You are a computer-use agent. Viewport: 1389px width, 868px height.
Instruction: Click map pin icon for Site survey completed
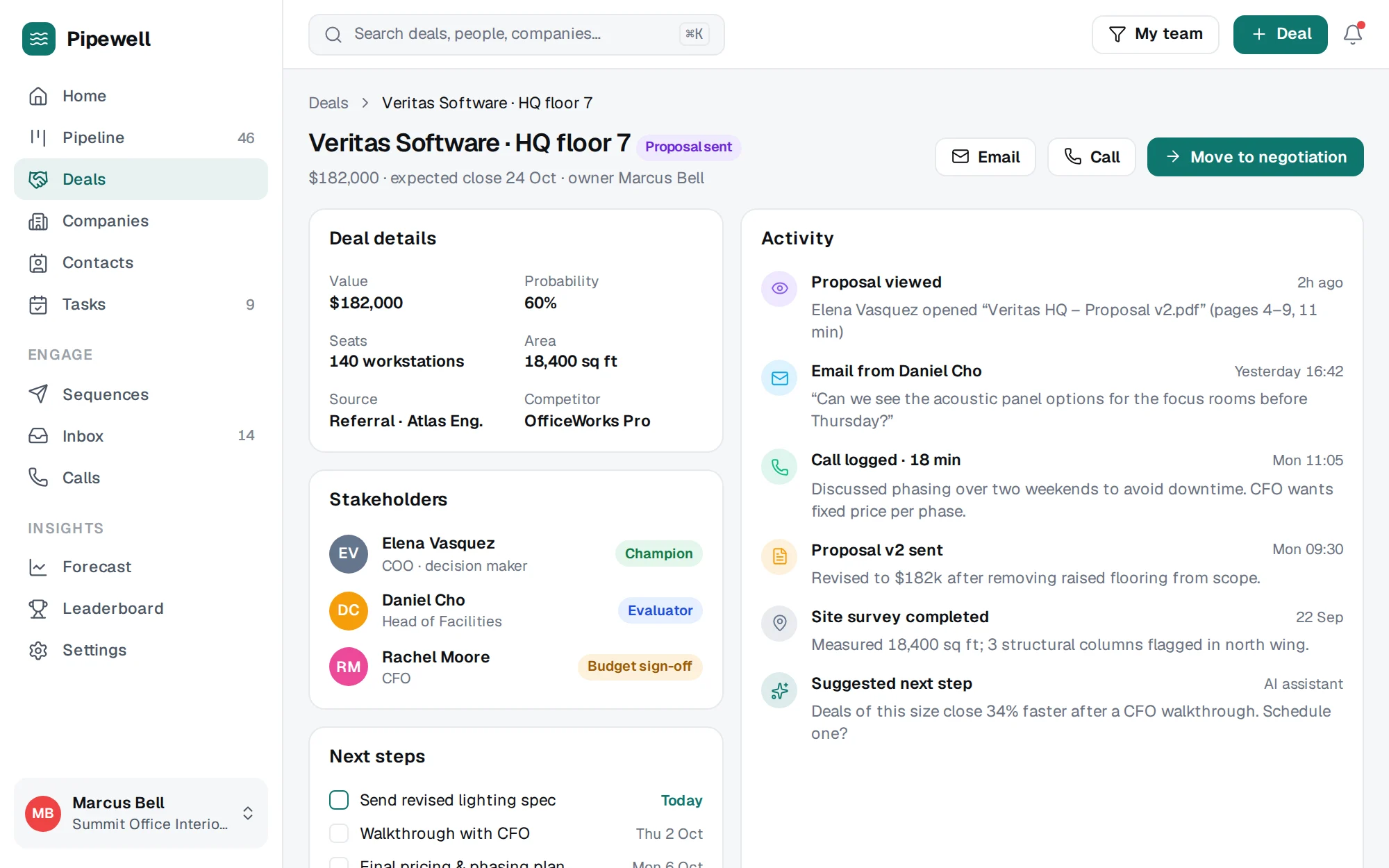[x=779, y=623]
